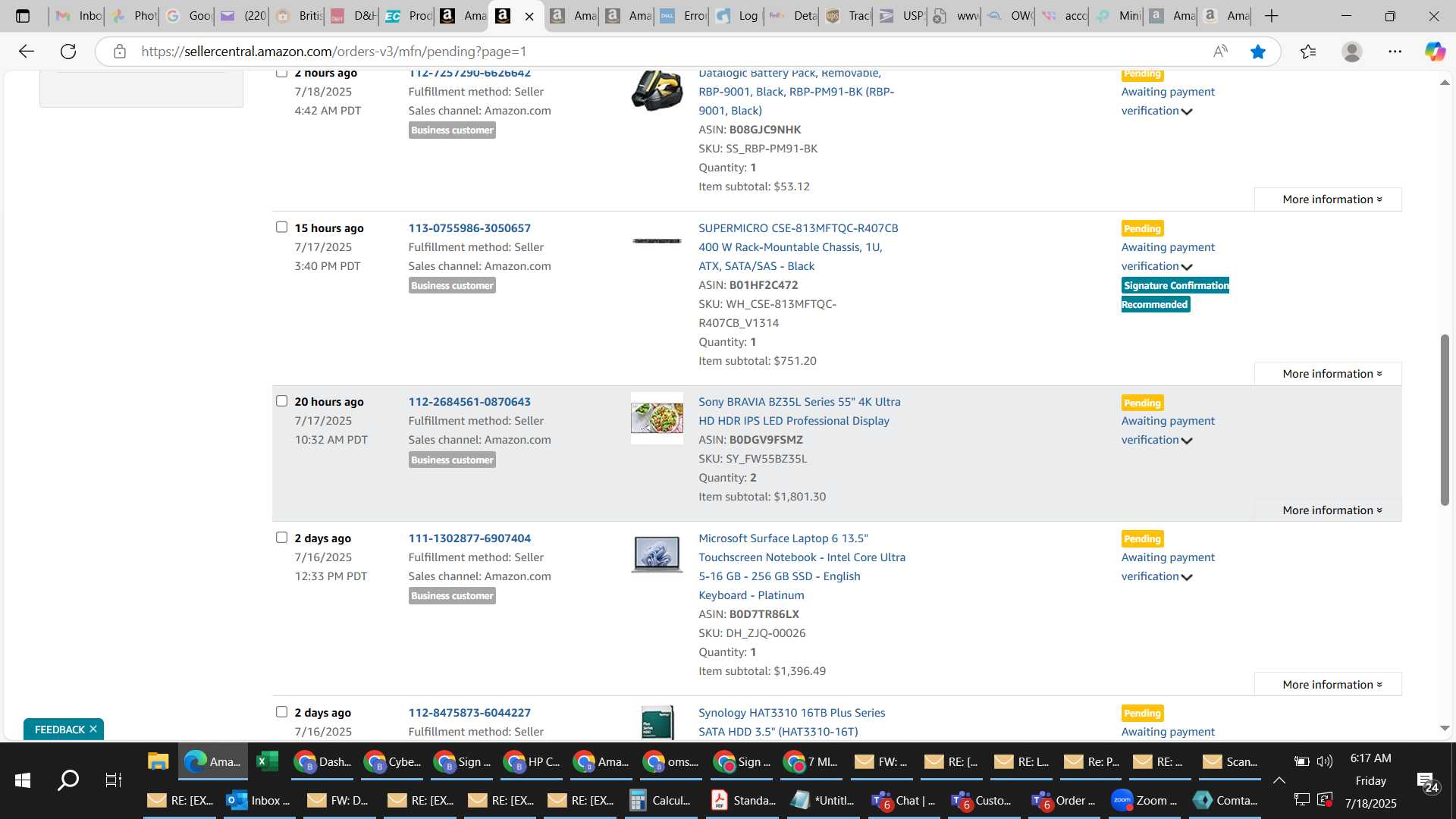Expand More information for SUPERMICRO order
This screenshot has width=1456, height=819.
(1328, 373)
